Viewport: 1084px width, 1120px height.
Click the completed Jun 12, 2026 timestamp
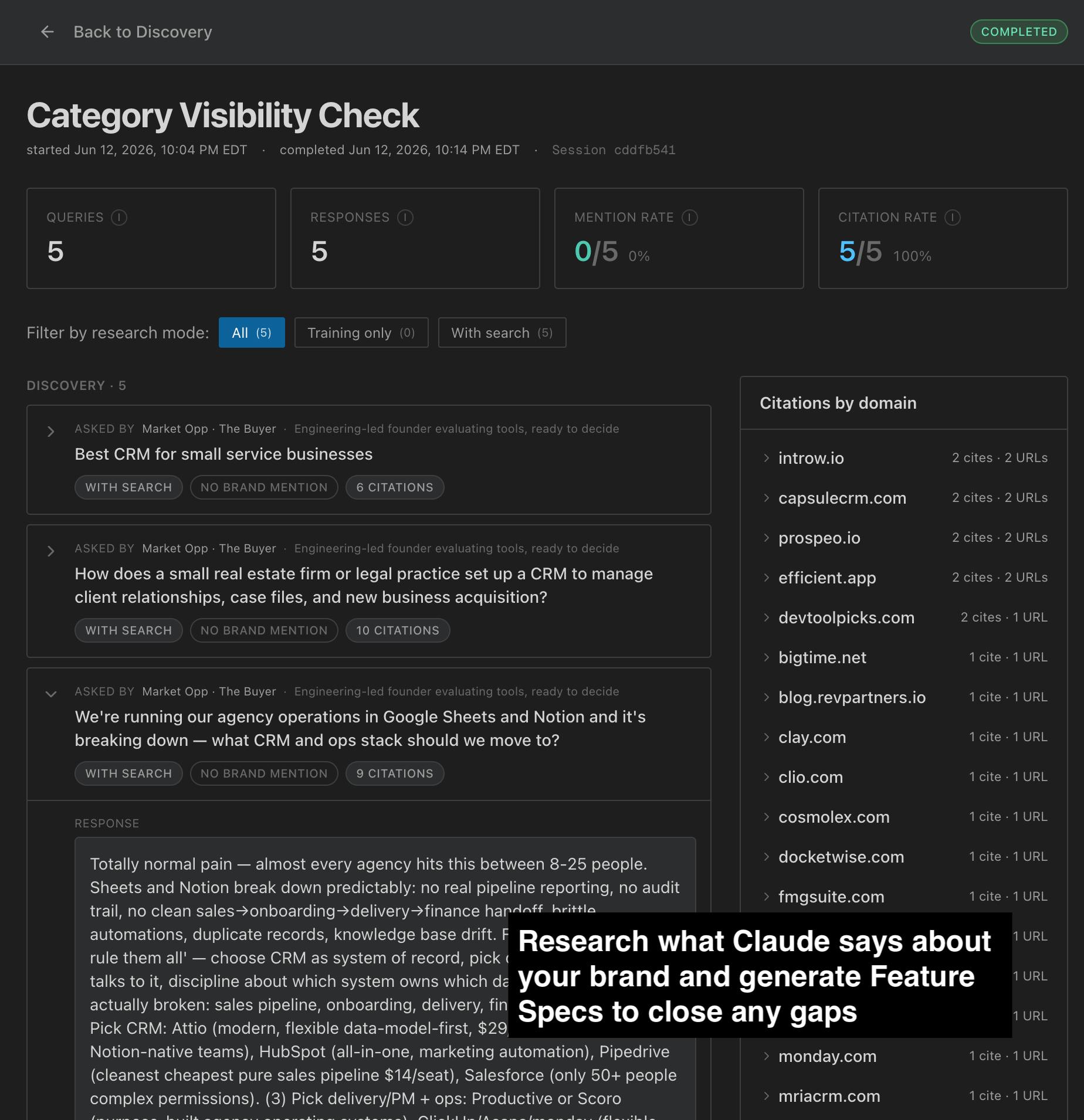click(399, 150)
